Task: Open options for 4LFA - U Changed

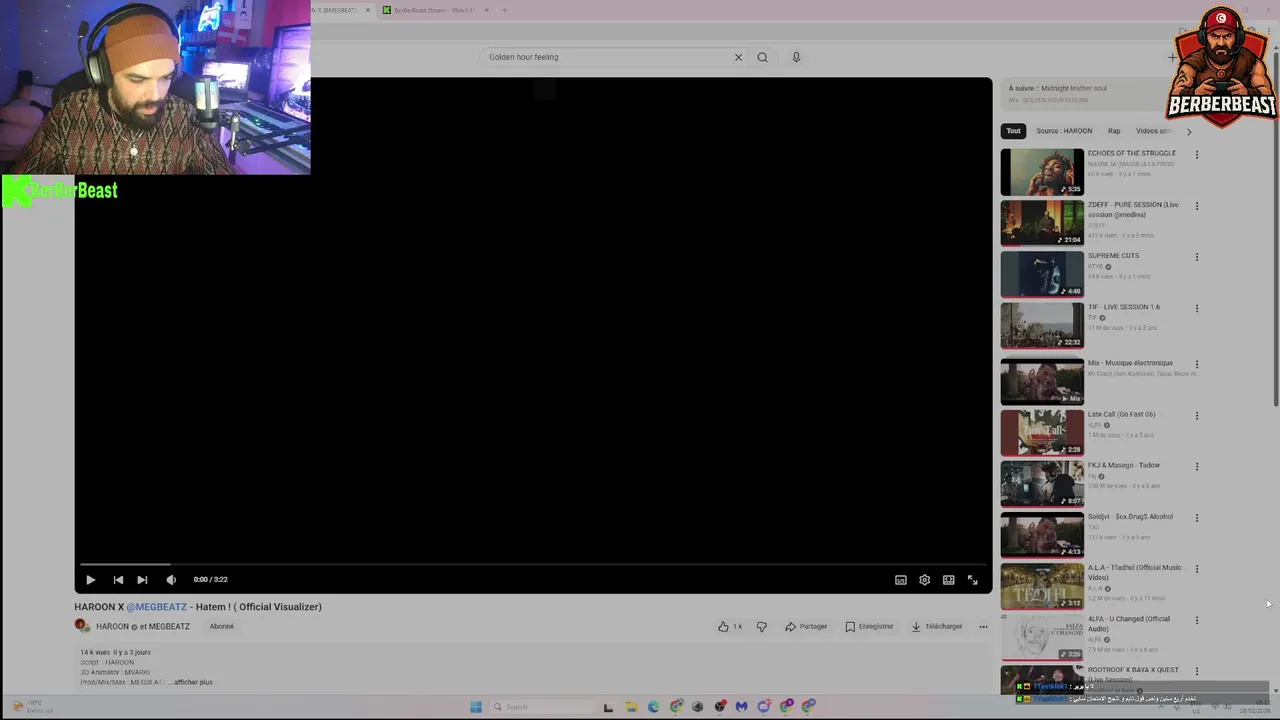Action: 1196,620
